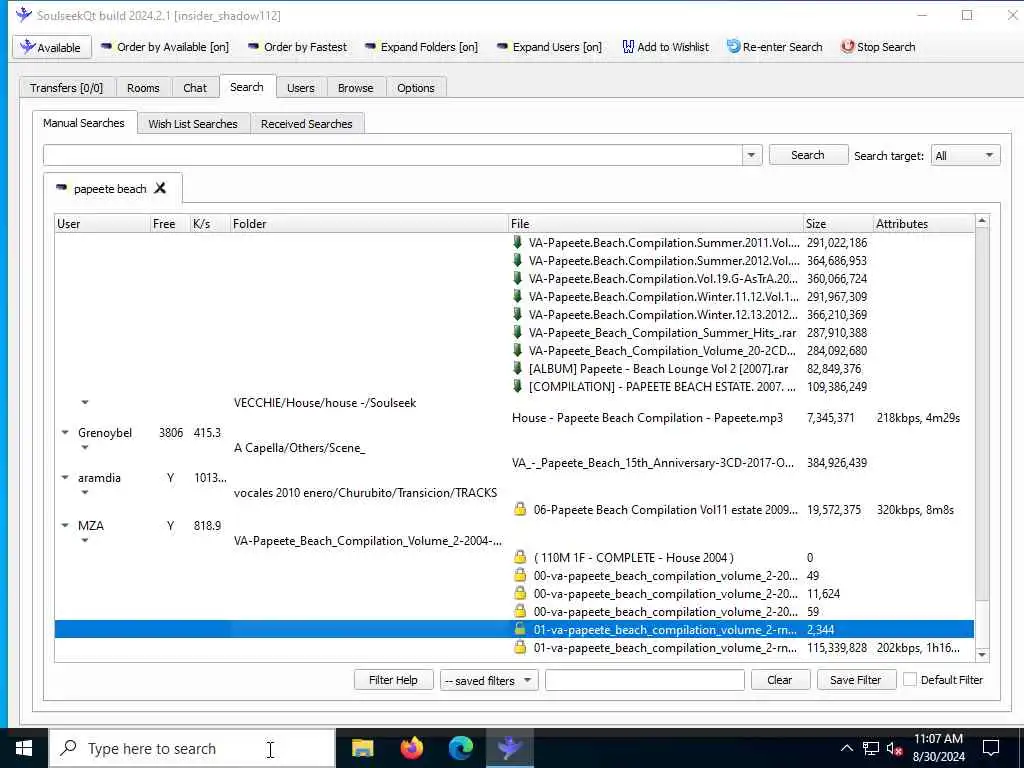Click download arrow icon for Winter.12.13 file

(x=517, y=314)
